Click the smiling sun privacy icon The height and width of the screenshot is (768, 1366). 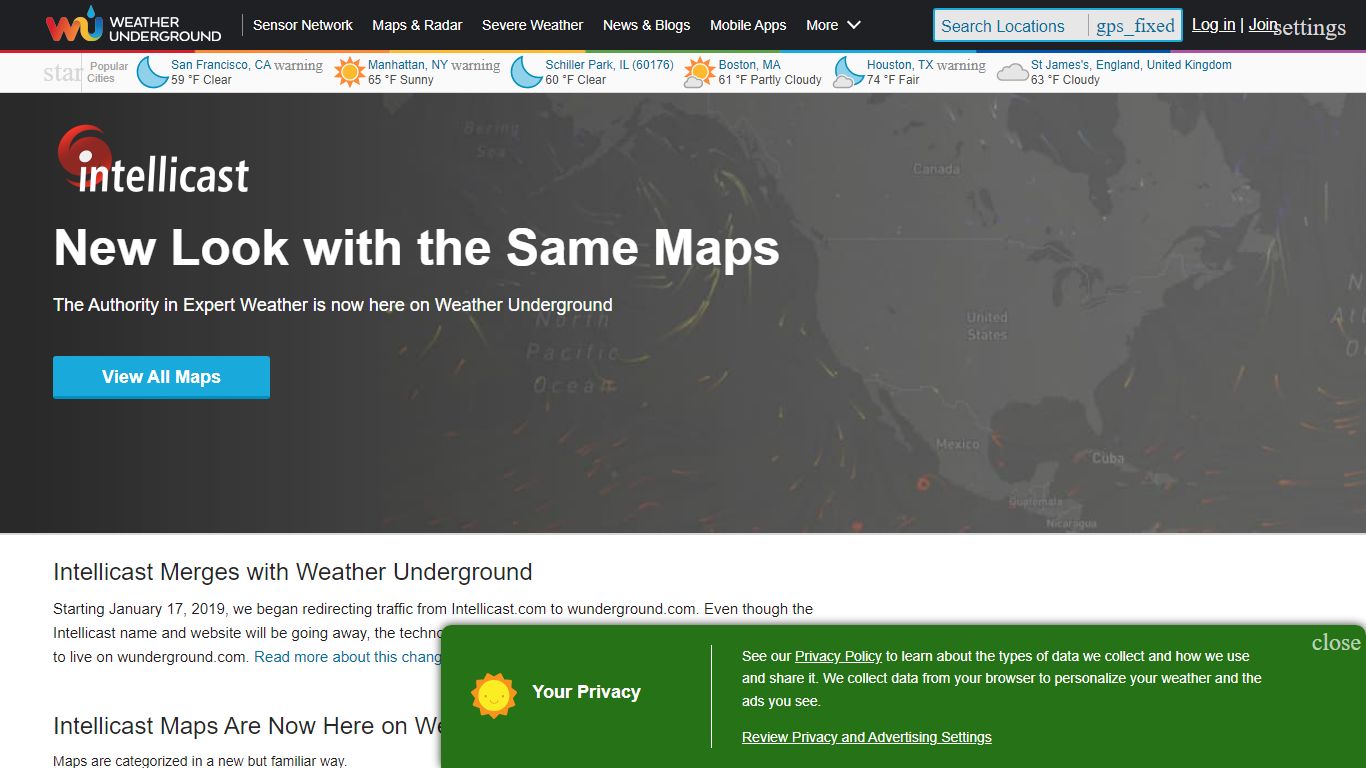click(493, 695)
